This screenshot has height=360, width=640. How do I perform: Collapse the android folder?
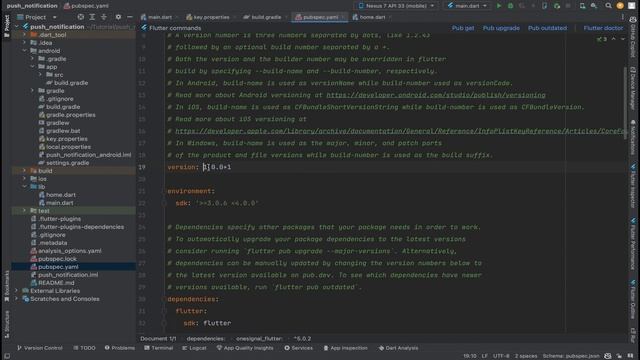pos(24,51)
